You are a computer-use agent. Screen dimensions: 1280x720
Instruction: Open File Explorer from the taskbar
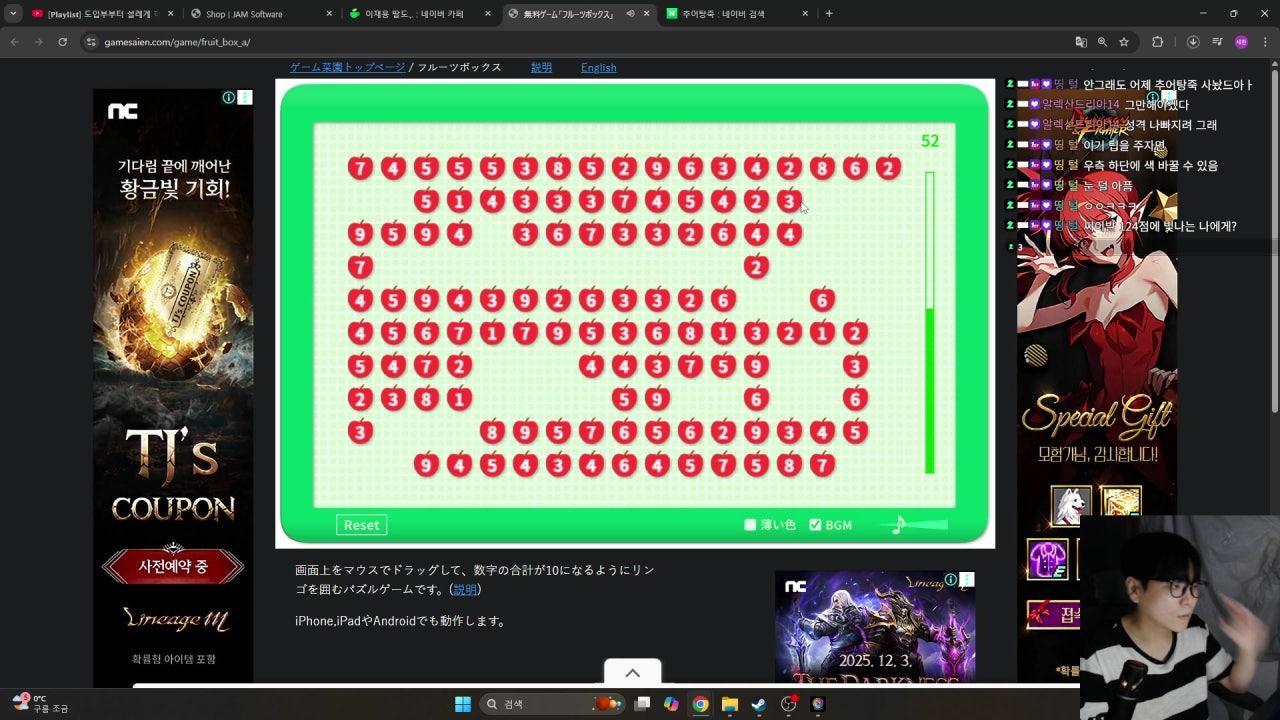click(x=729, y=704)
